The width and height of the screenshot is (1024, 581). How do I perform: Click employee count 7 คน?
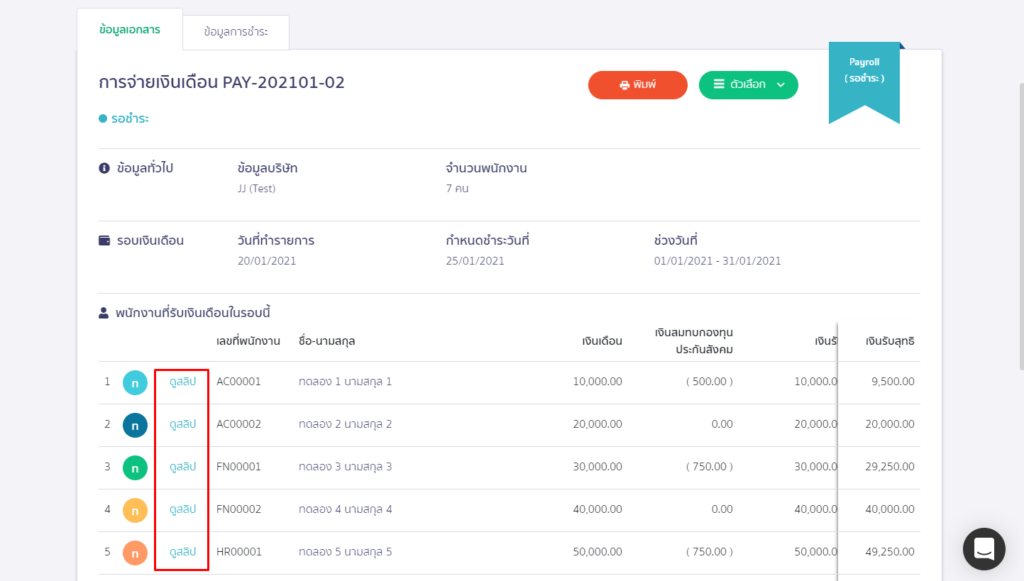(x=457, y=189)
